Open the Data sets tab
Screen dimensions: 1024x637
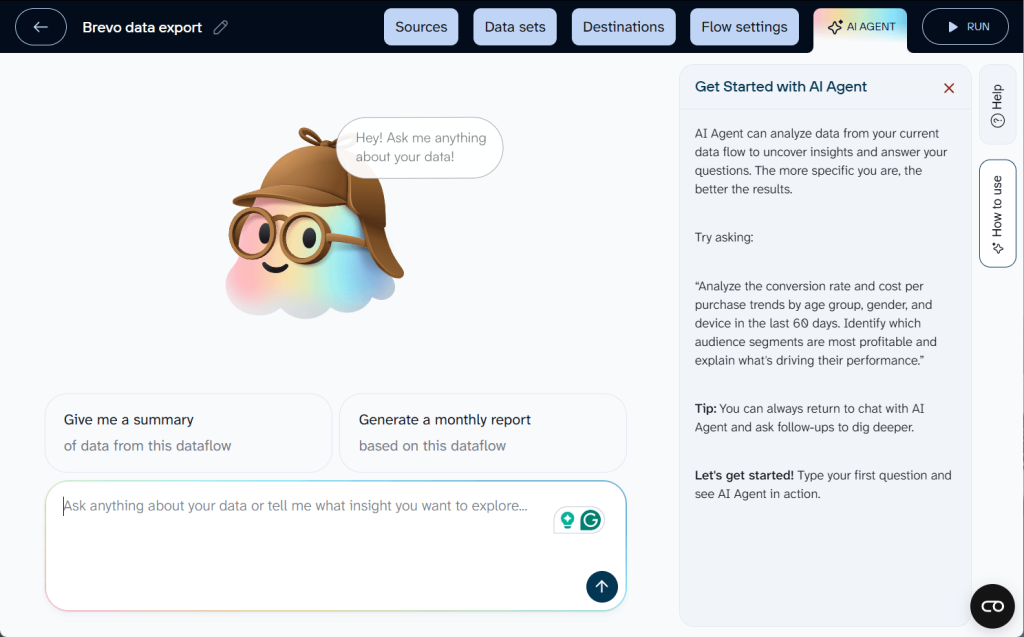514,27
